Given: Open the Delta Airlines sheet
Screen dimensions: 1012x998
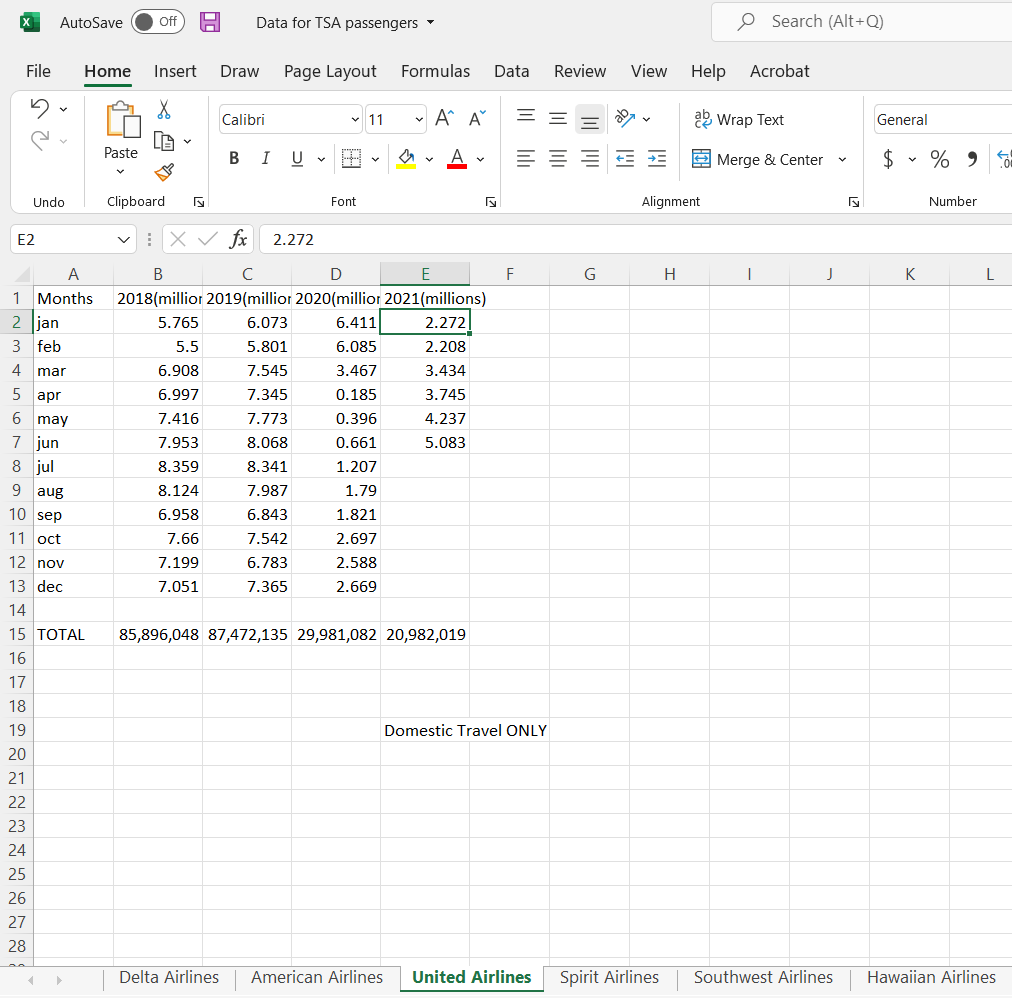Looking at the screenshot, I should [x=169, y=977].
